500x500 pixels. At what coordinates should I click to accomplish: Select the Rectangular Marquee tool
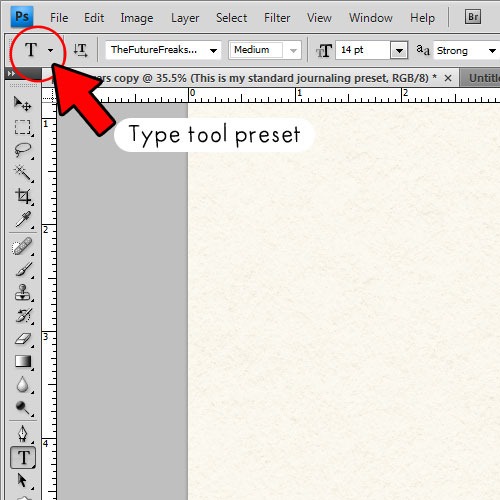coord(23,127)
